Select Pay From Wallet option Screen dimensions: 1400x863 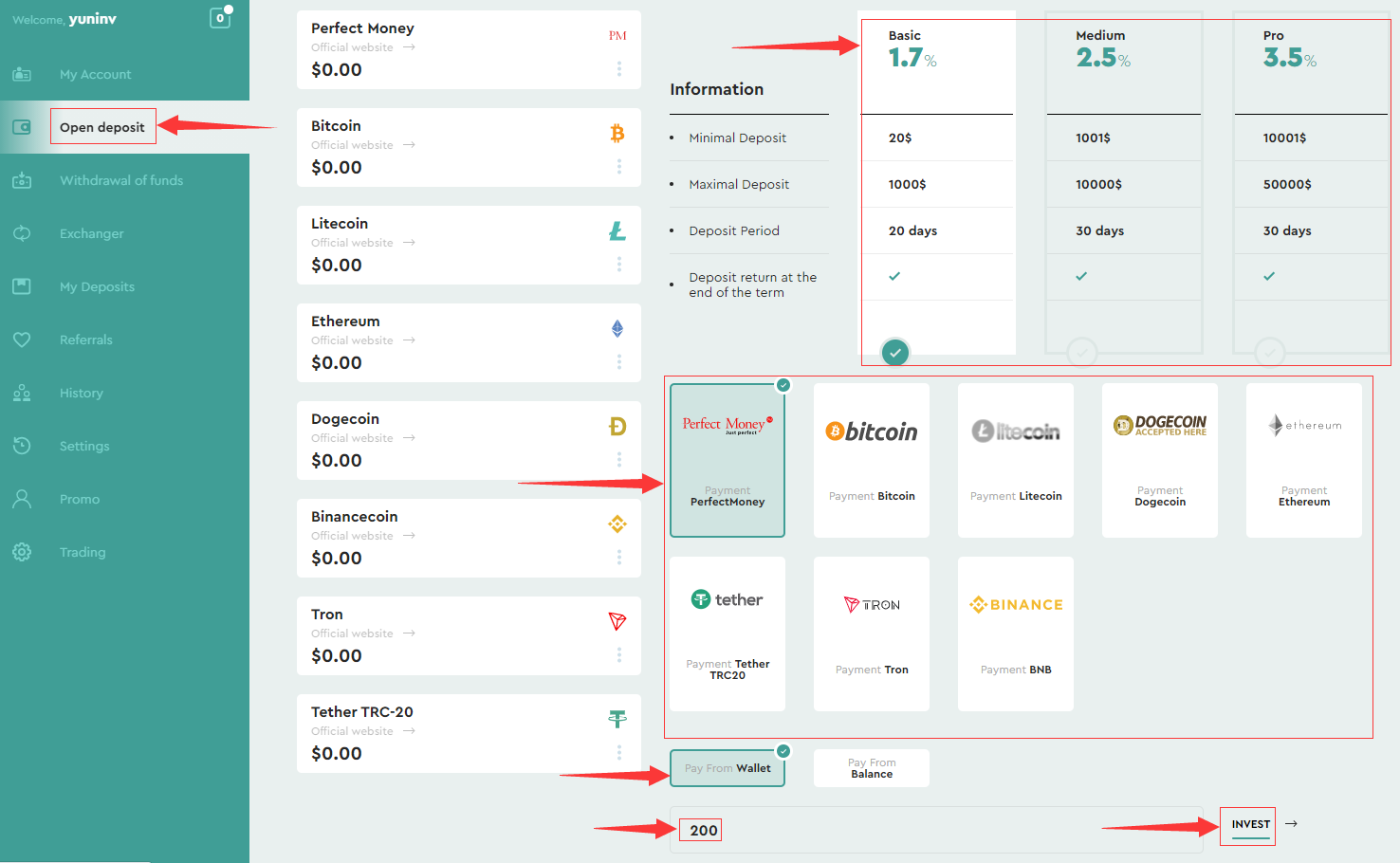pyautogui.click(x=728, y=768)
